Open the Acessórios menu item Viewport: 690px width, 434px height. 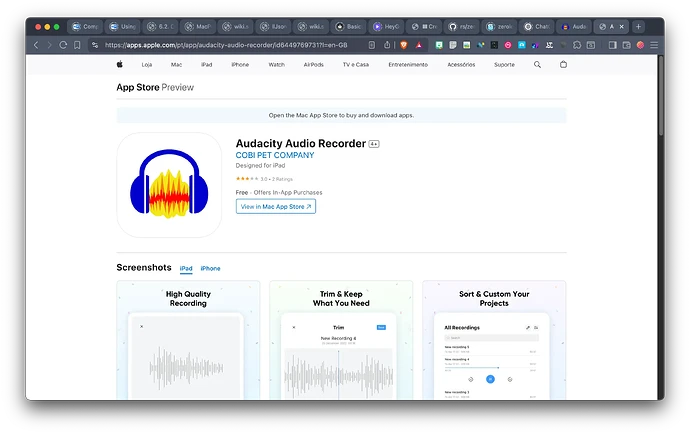[x=461, y=65]
